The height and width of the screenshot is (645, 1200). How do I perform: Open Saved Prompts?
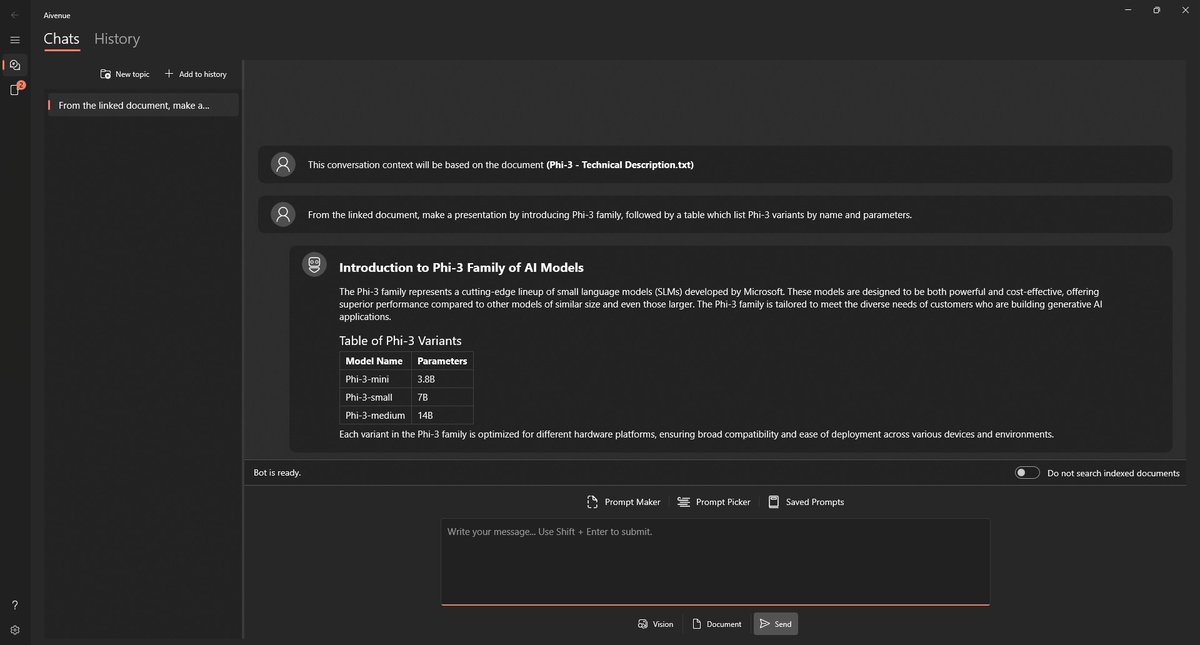pos(805,502)
